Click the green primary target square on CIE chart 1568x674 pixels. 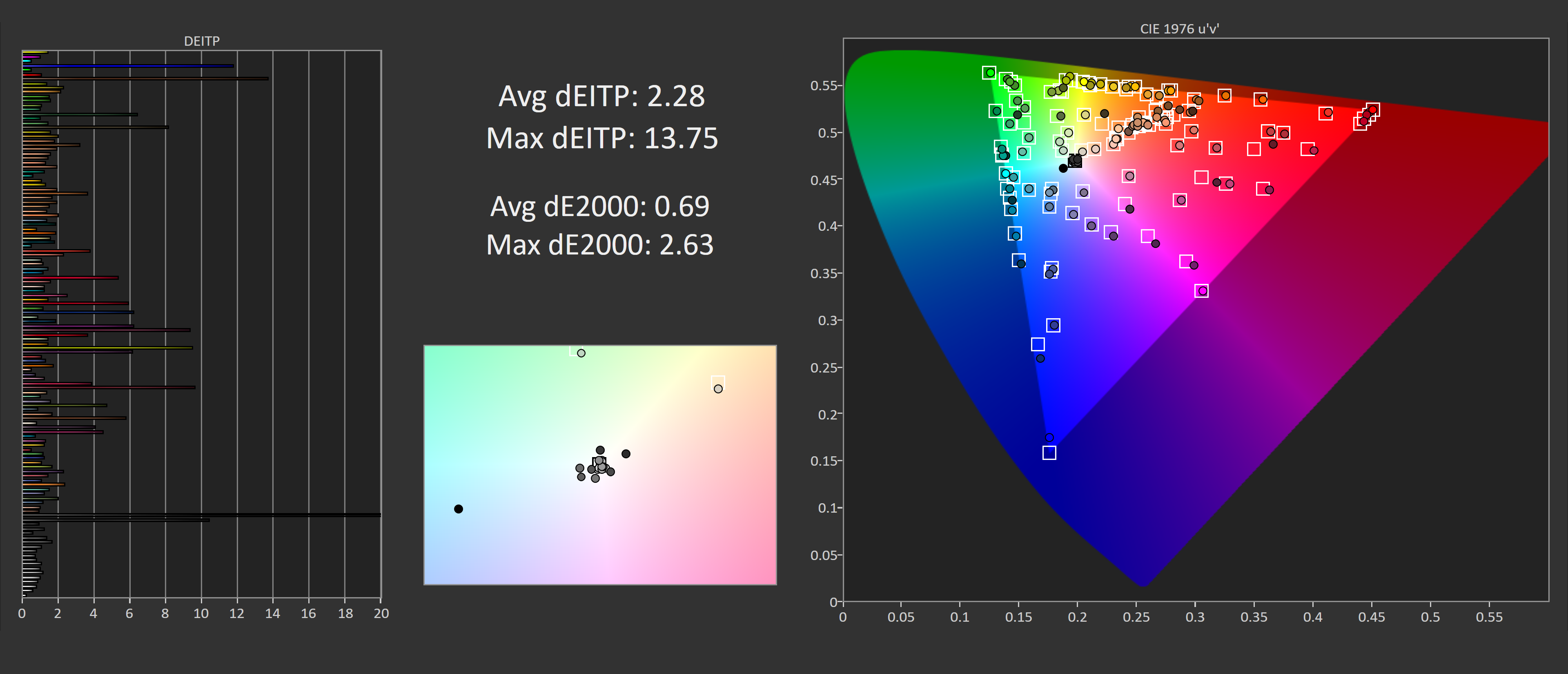coord(989,73)
